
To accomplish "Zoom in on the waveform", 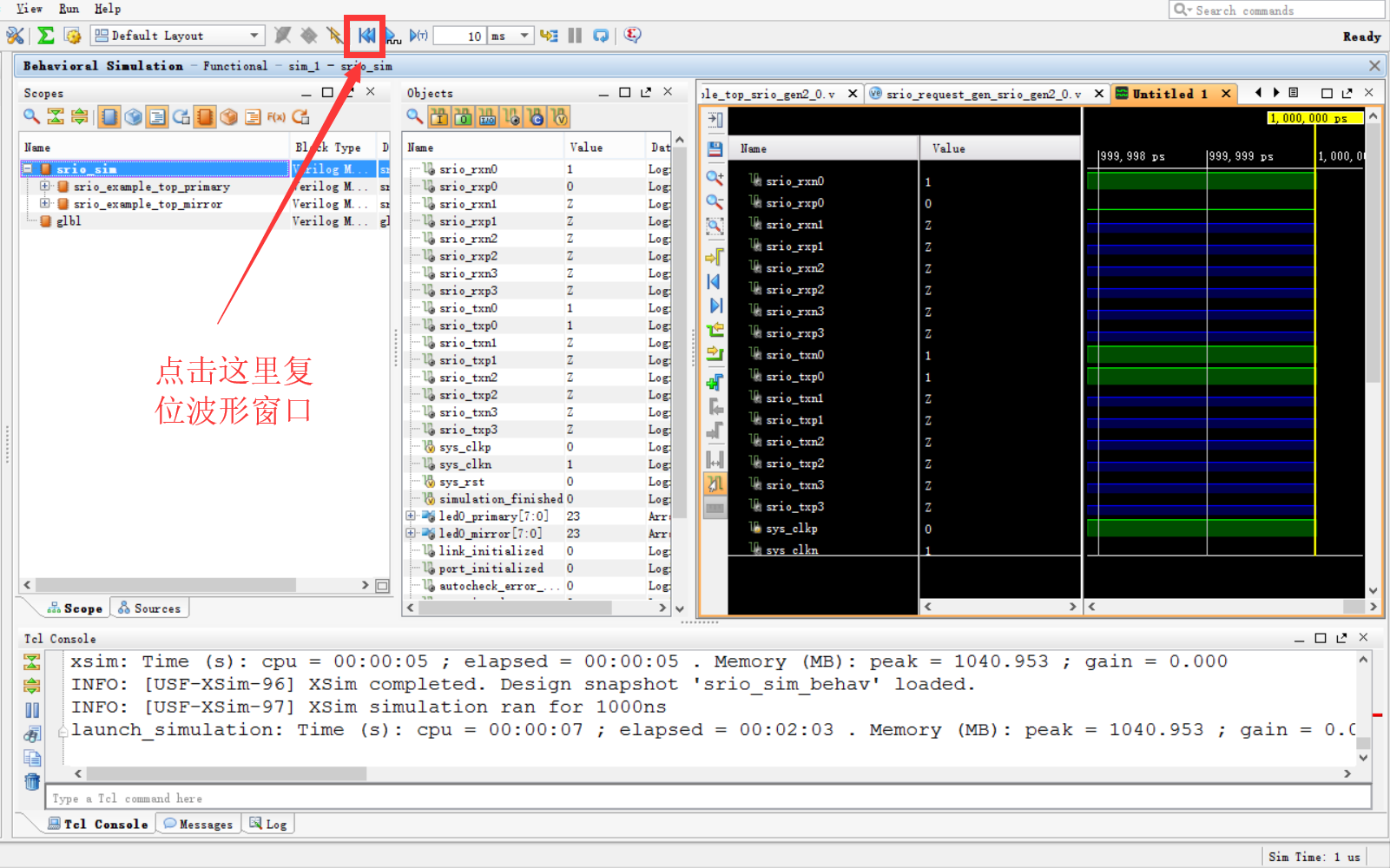I will (x=715, y=177).
